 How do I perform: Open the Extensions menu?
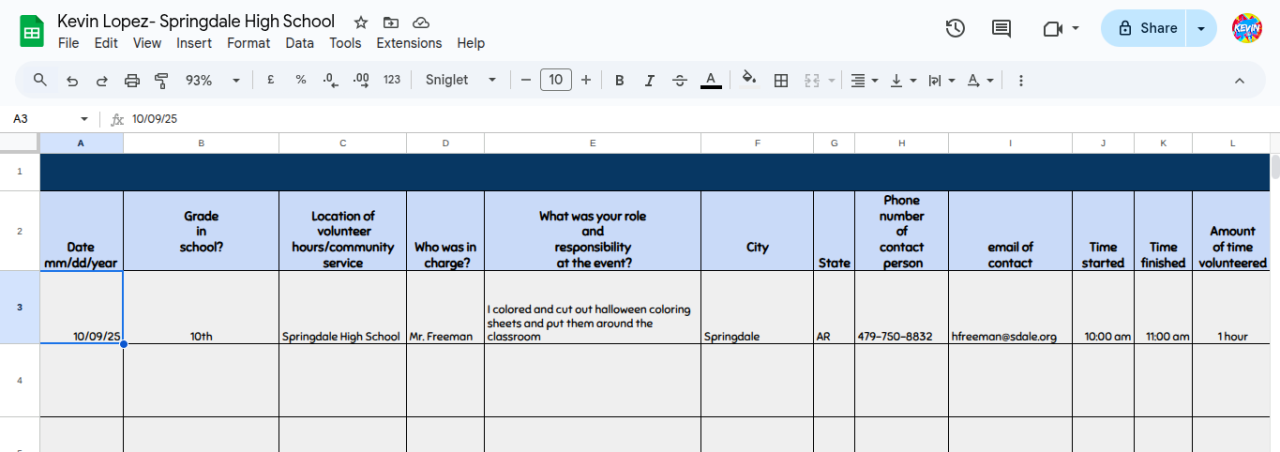pos(409,43)
